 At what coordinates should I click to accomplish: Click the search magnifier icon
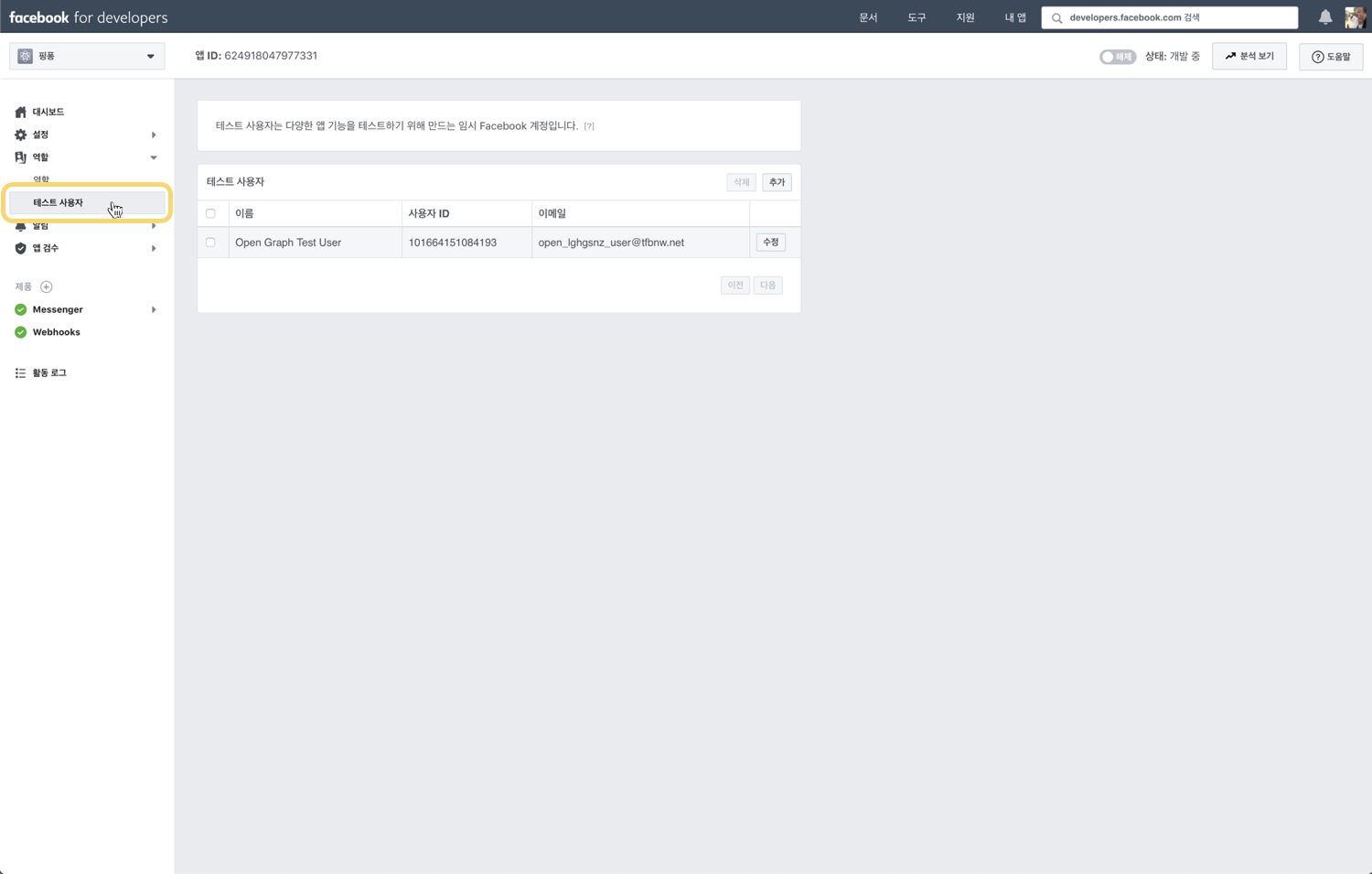pos(1057,17)
